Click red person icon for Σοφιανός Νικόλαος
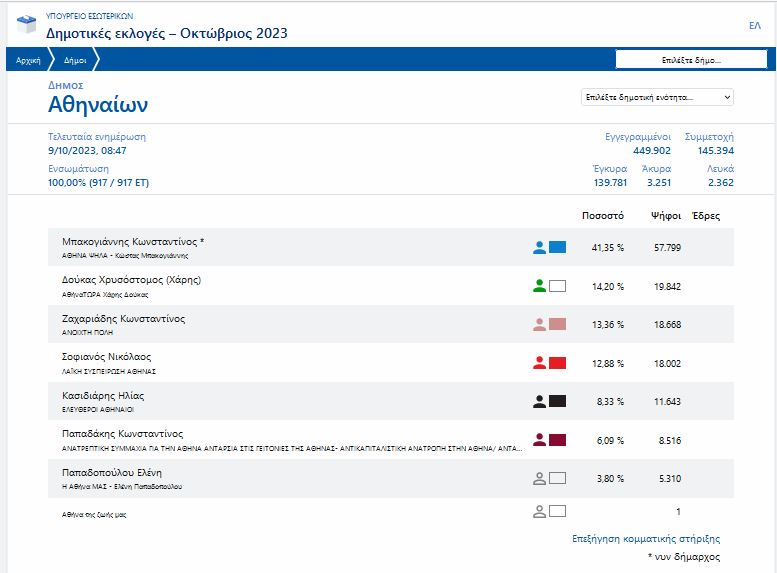Screen dimensions: 777x573 tap(540, 362)
